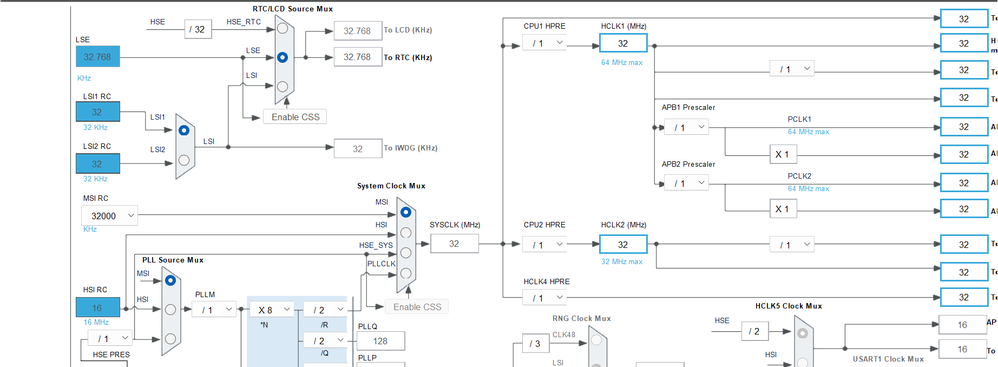Click the To IWDG (KHz) value box
This screenshot has height=367, width=998.
click(x=357, y=149)
